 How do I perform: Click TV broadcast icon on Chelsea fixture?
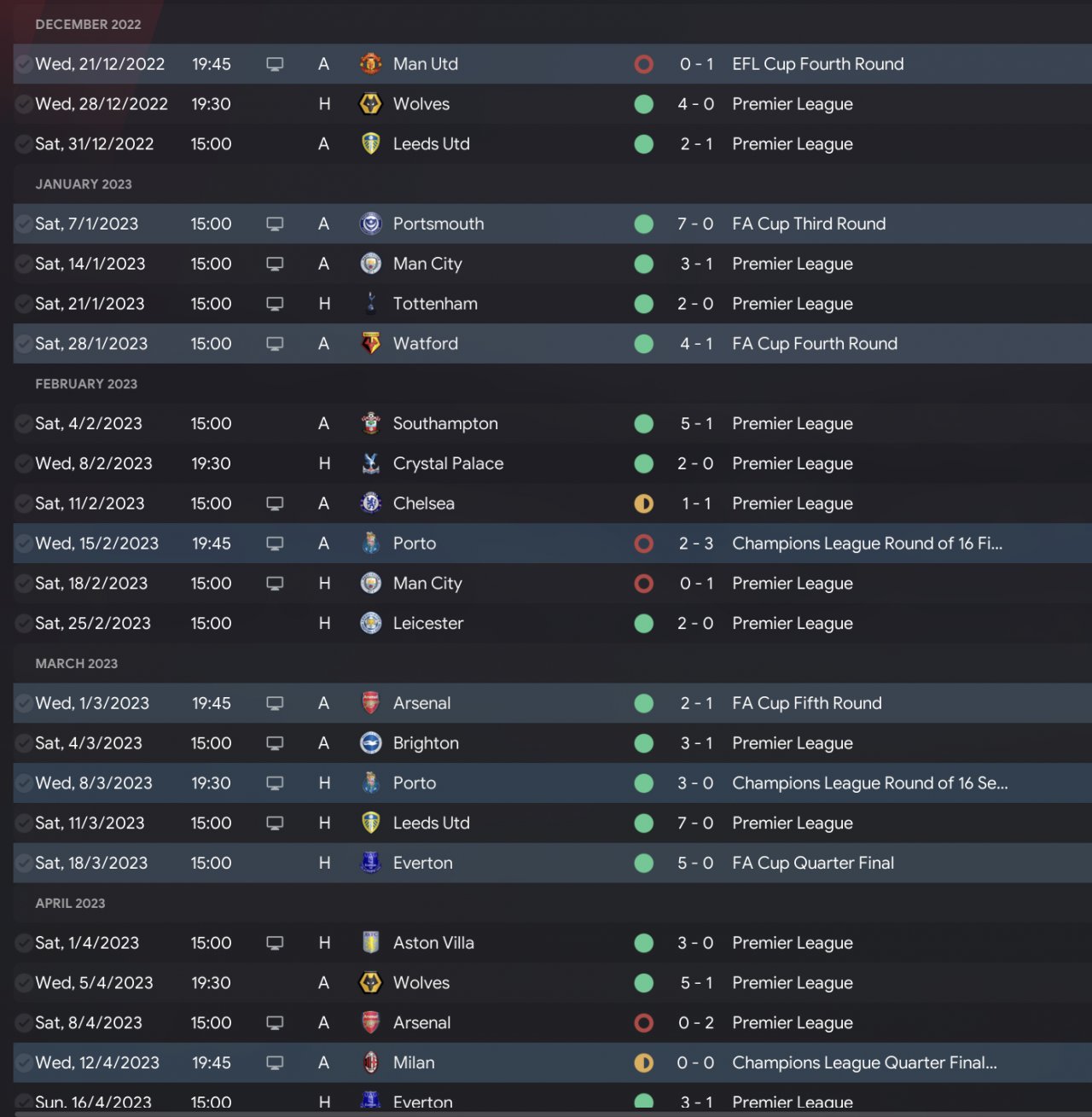(275, 503)
